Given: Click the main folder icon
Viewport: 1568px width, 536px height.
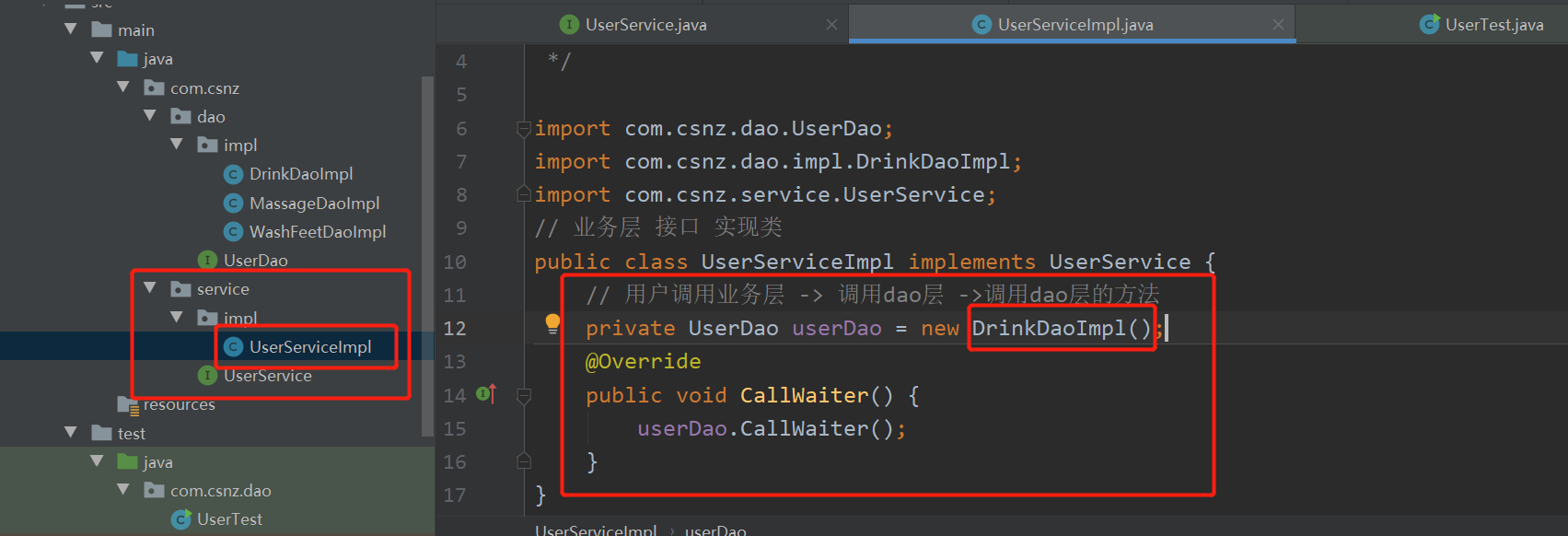Looking at the screenshot, I should pos(102,29).
